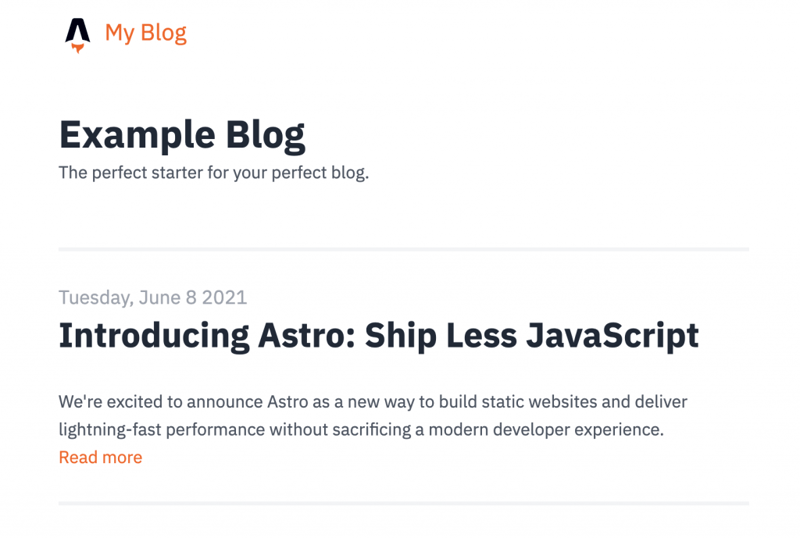Click the divider line below Read more
This screenshot has height=538, width=800.
click(403, 503)
